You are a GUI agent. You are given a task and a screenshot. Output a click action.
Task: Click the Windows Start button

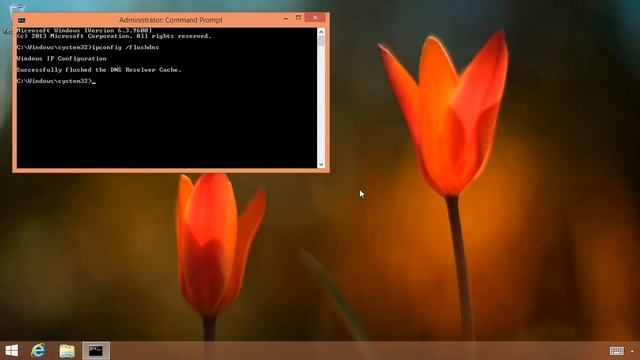pyautogui.click(x=12, y=351)
